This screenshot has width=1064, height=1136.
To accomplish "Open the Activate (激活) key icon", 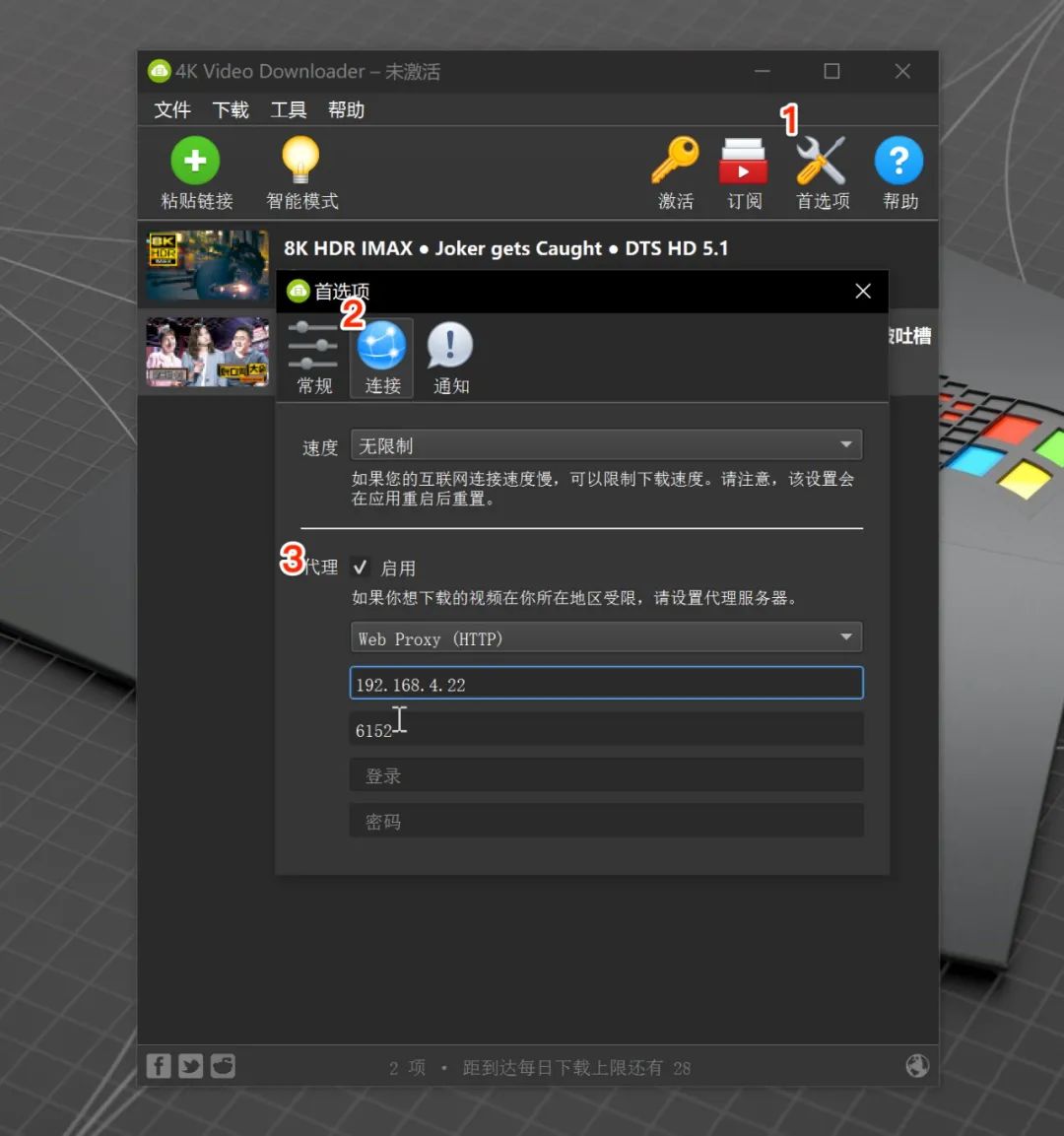I will [x=675, y=160].
